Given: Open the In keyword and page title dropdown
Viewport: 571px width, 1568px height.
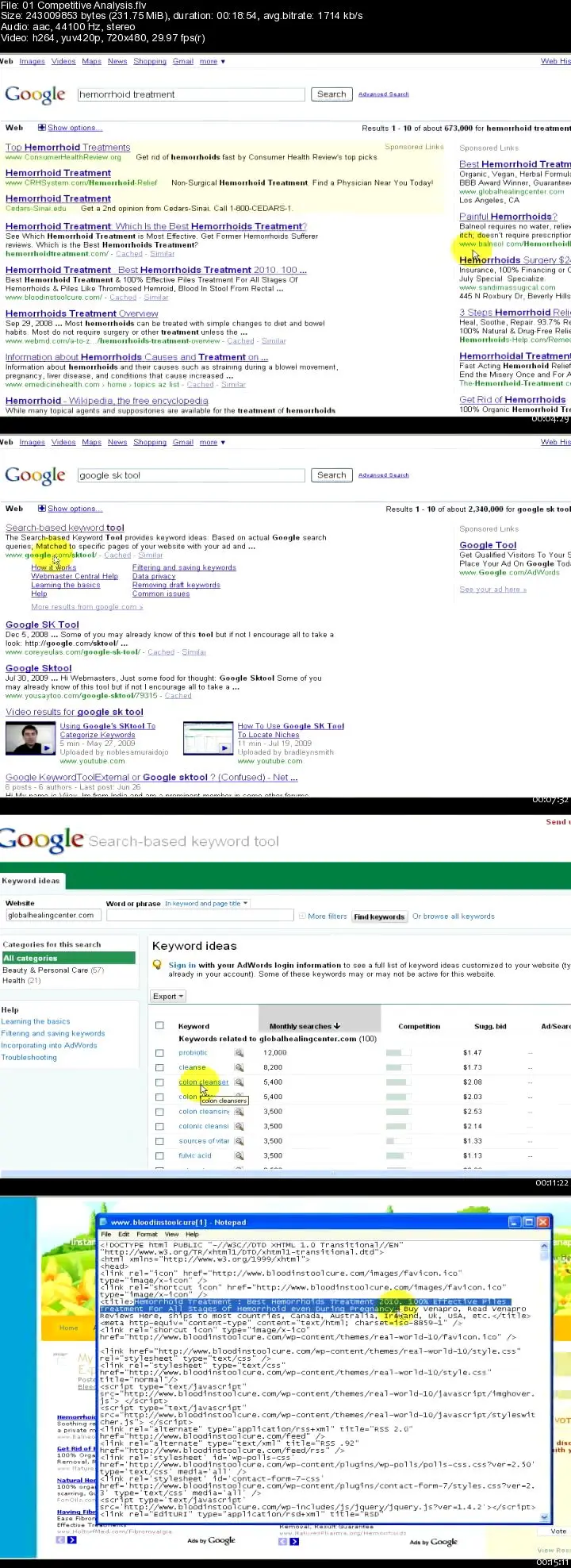Looking at the screenshot, I should [x=206, y=903].
